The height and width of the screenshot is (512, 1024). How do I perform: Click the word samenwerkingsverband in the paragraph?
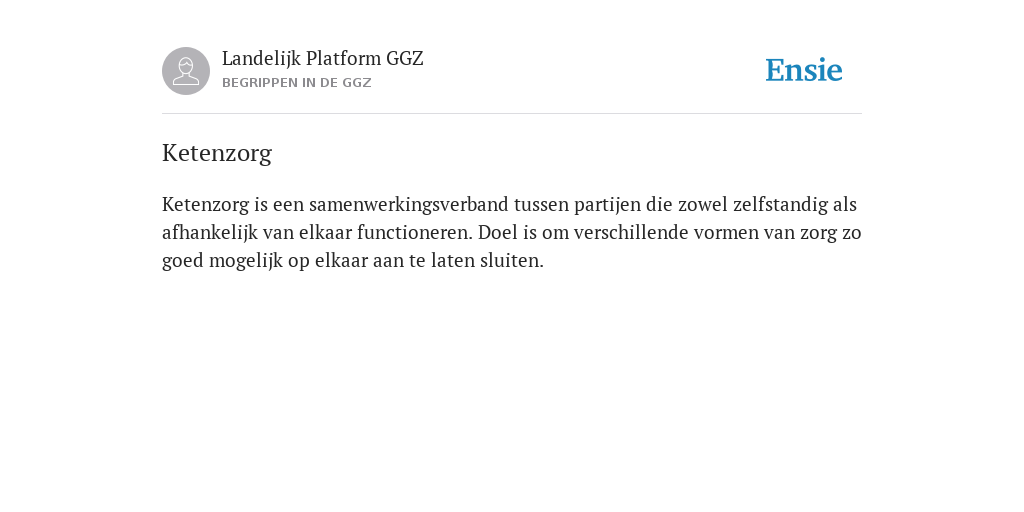408,205
